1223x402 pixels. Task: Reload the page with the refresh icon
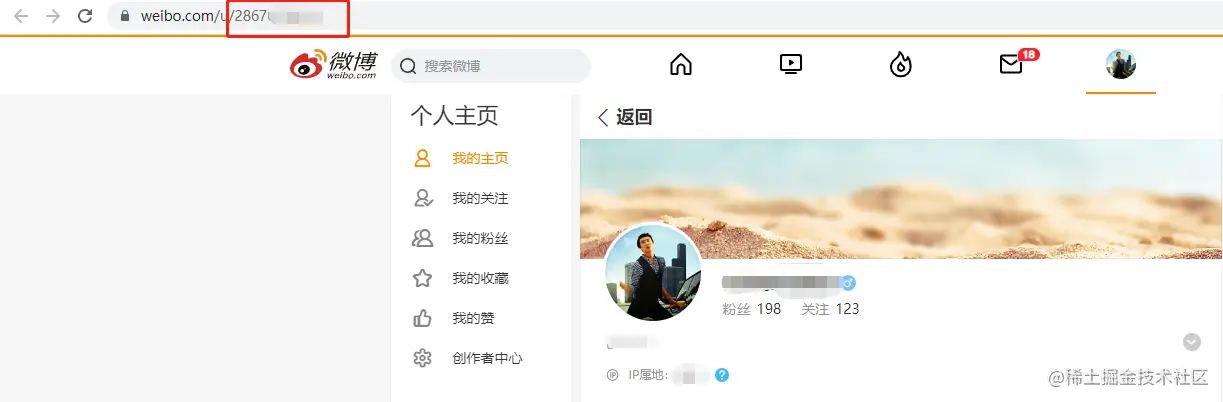click(x=85, y=16)
